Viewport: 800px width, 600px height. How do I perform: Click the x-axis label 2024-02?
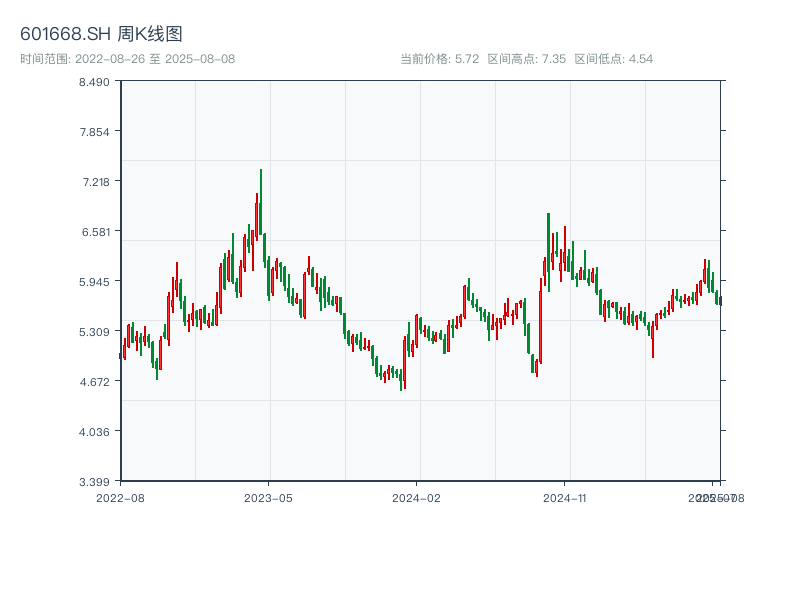[416, 498]
